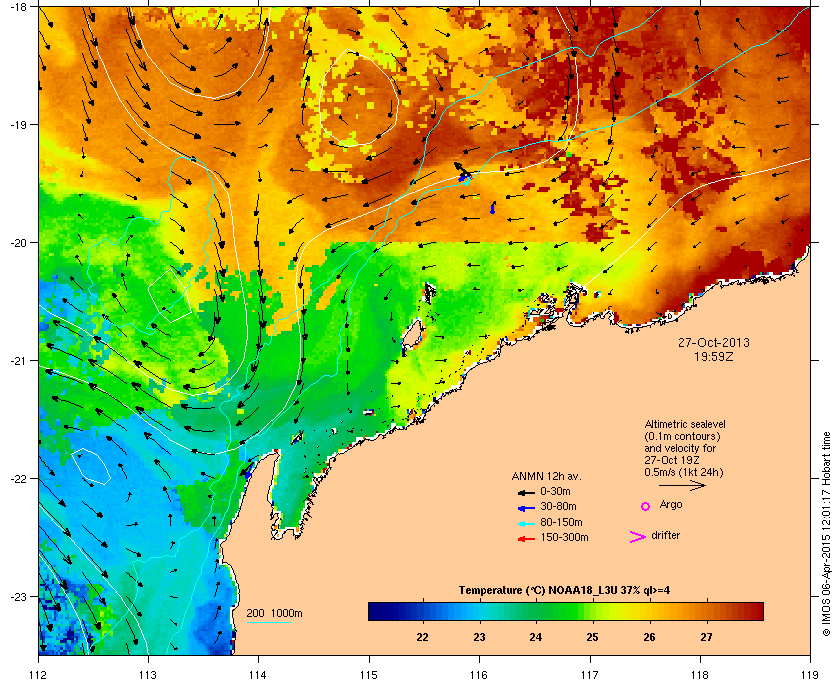Click the cyan 200 1000m isobath line sample
This screenshot has width=840, height=680.
[x=268, y=623]
